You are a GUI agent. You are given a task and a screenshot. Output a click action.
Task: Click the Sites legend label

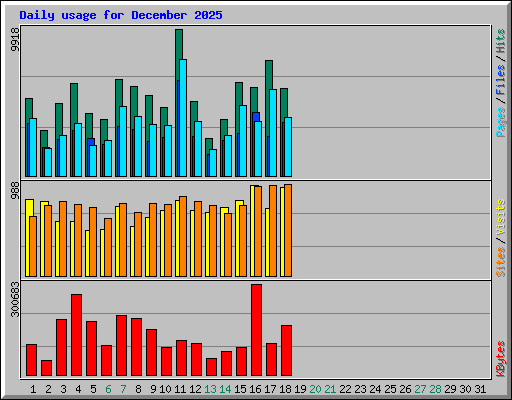click(500, 262)
